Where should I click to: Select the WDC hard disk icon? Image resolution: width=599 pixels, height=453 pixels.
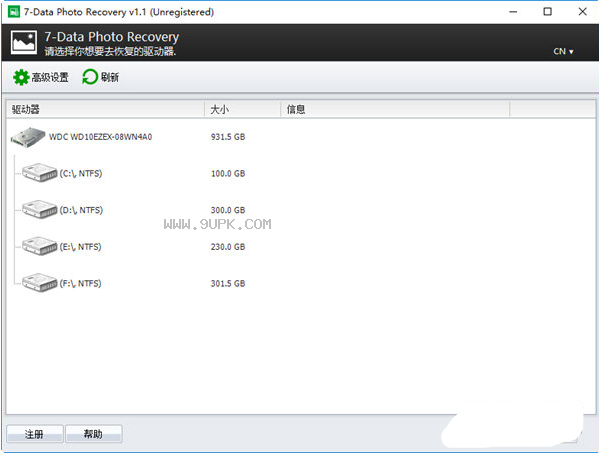click(x=28, y=137)
